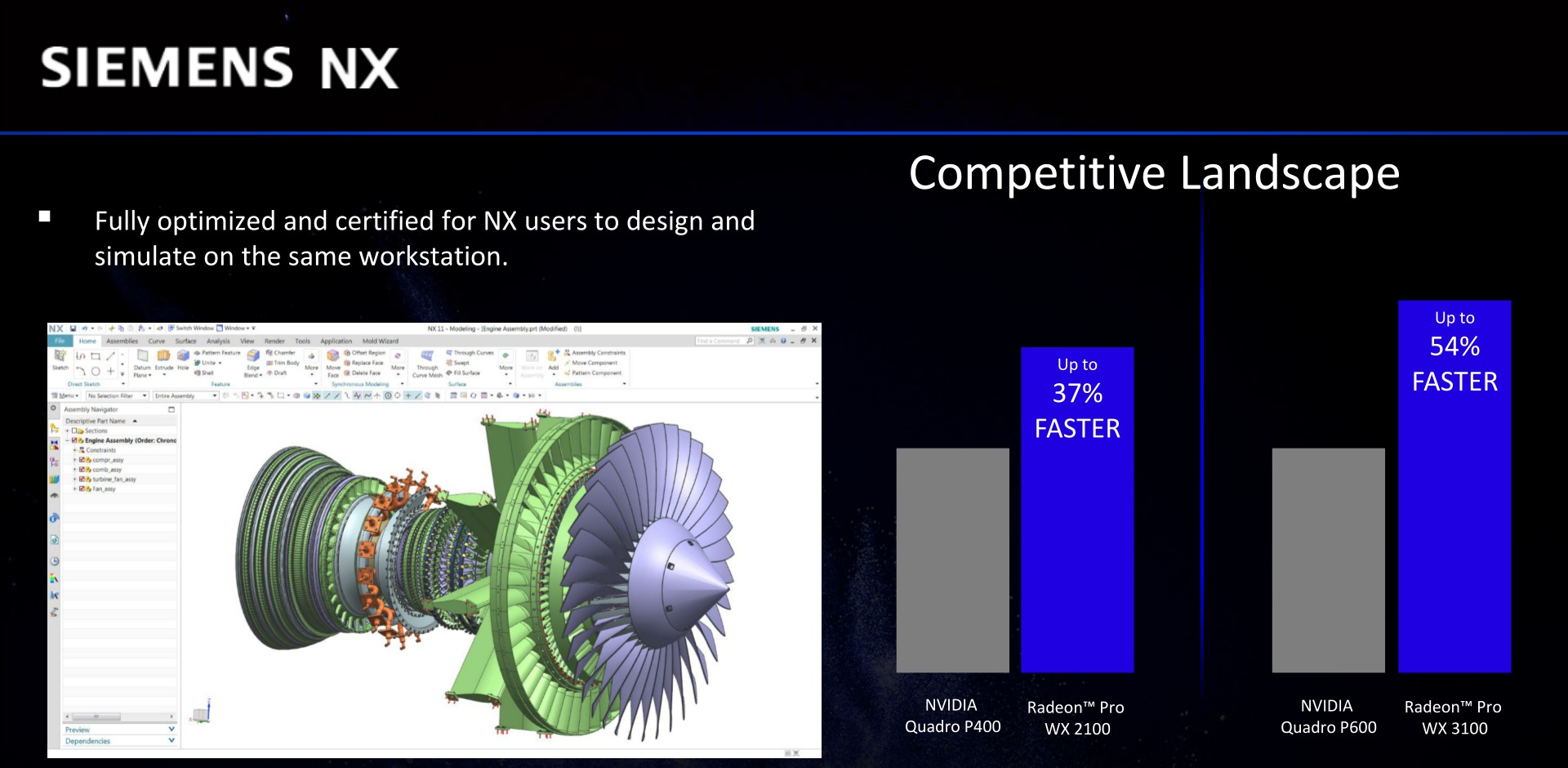Click the Save icon in quick access toolbar
This screenshot has width=1568, height=768.
73,328
